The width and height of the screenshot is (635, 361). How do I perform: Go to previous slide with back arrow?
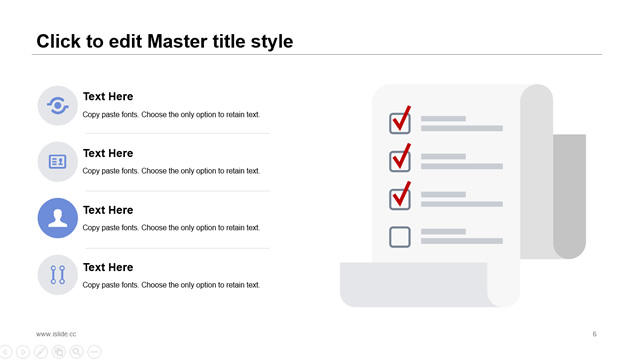pos(5,352)
